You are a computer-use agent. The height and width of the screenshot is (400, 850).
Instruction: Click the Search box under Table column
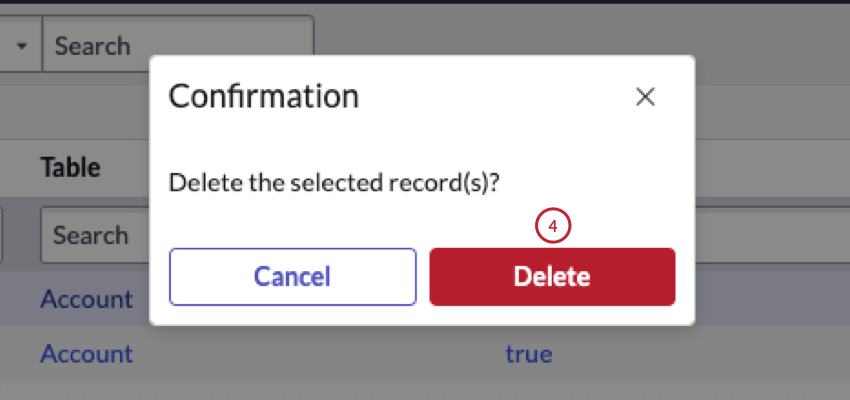tap(95, 236)
